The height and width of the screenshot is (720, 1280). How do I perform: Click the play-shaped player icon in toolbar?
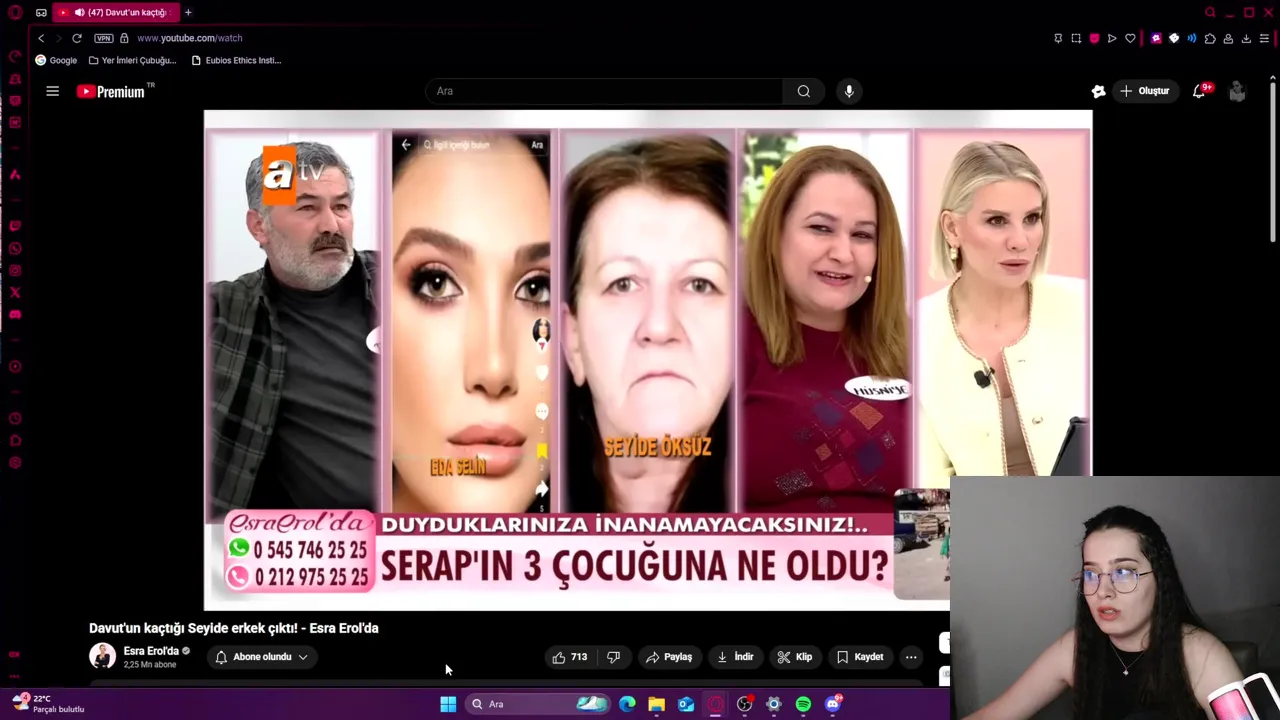click(1112, 38)
